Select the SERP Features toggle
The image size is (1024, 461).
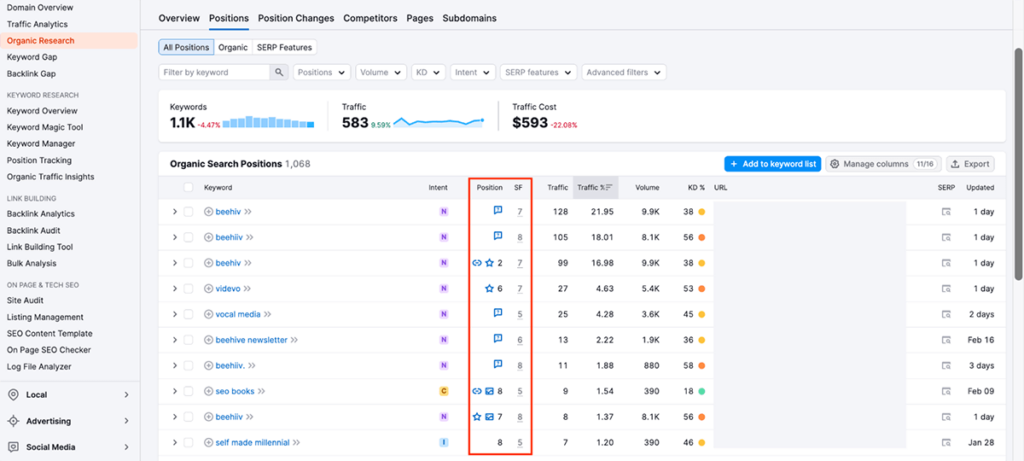point(284,47)
